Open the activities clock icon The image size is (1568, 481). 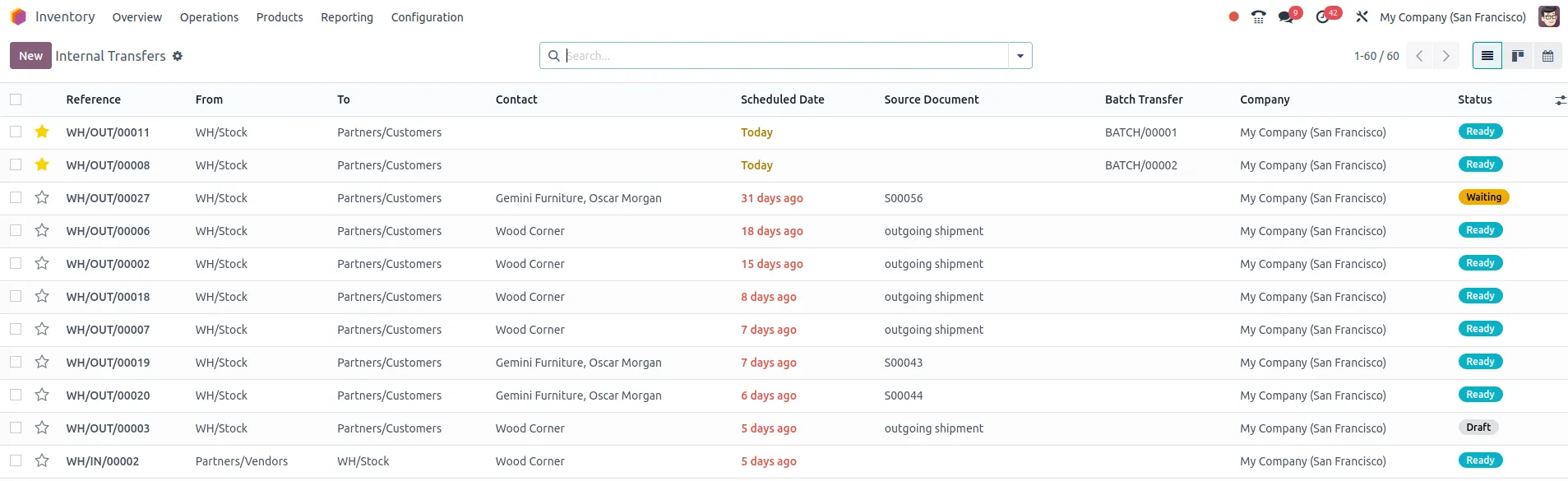pyautogui.click(x=1323, y=17)
